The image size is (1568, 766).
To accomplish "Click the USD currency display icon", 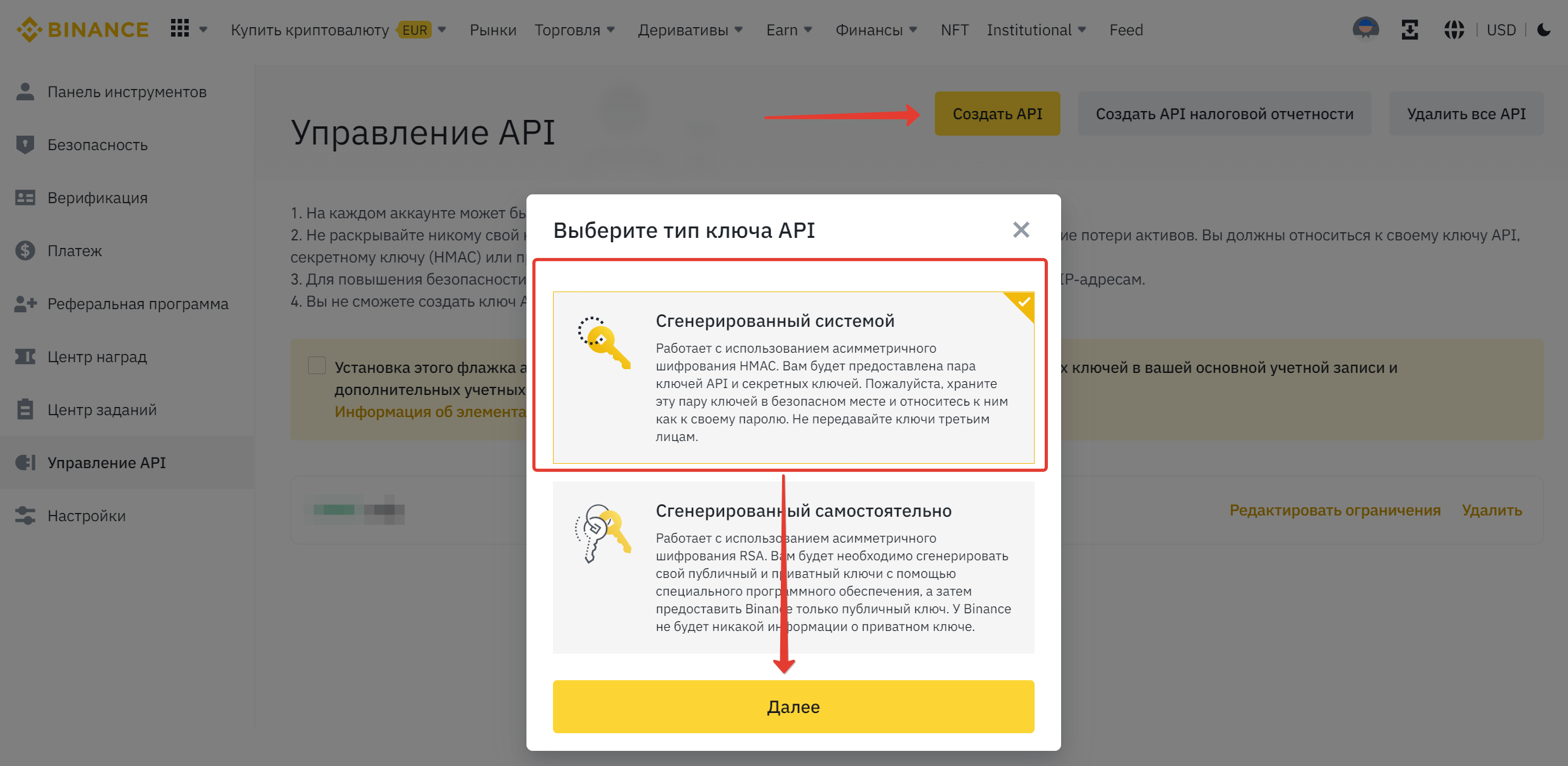I will (x=1500, y=29).
